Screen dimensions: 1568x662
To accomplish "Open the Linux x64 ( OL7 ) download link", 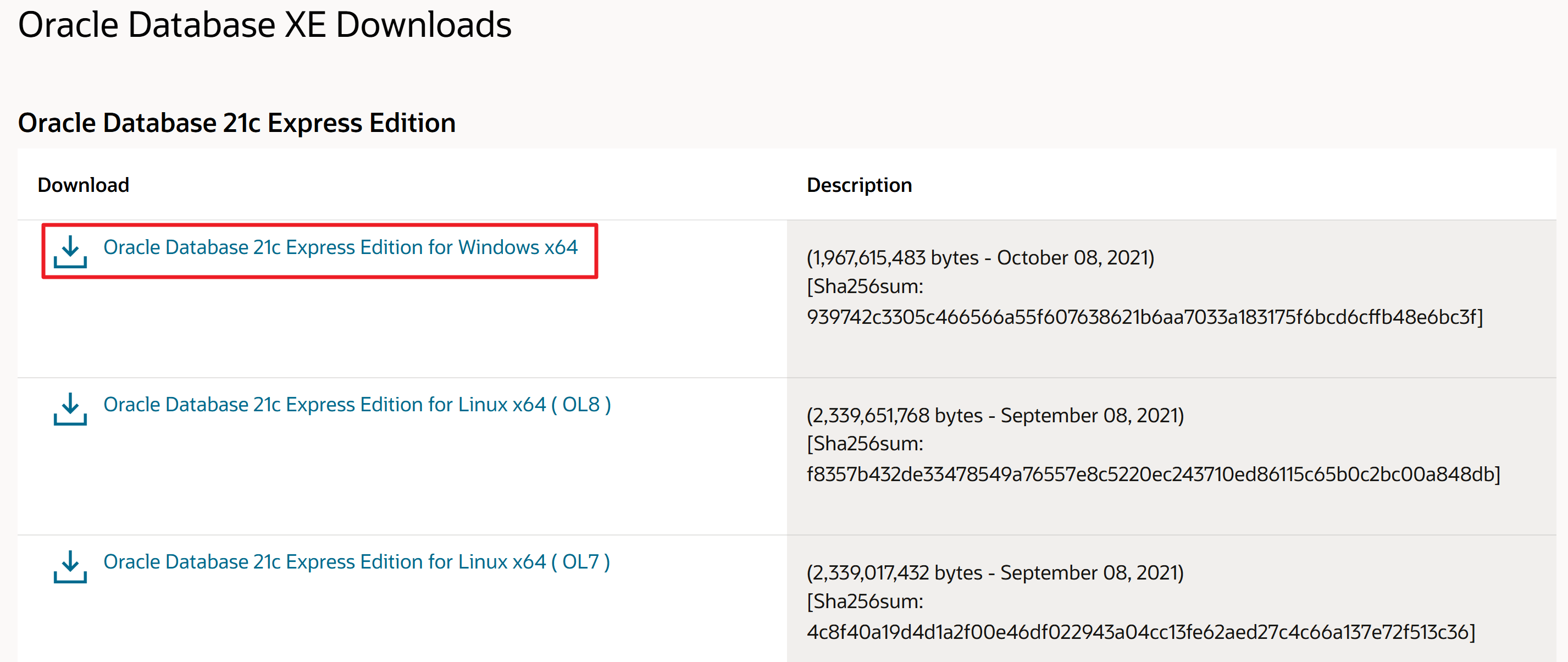I will (x=356, y=561).
